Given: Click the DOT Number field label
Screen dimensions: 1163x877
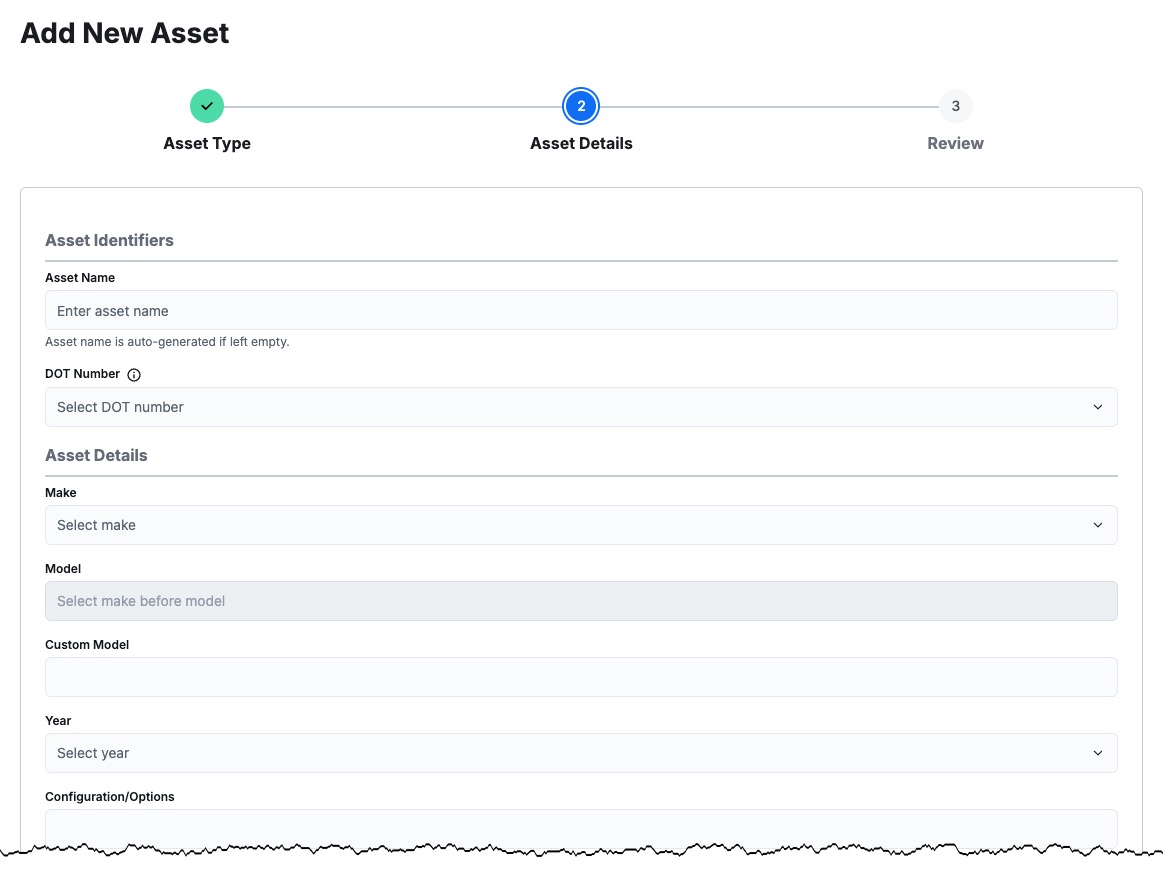Looking at the screenshot, I should 82,374.
